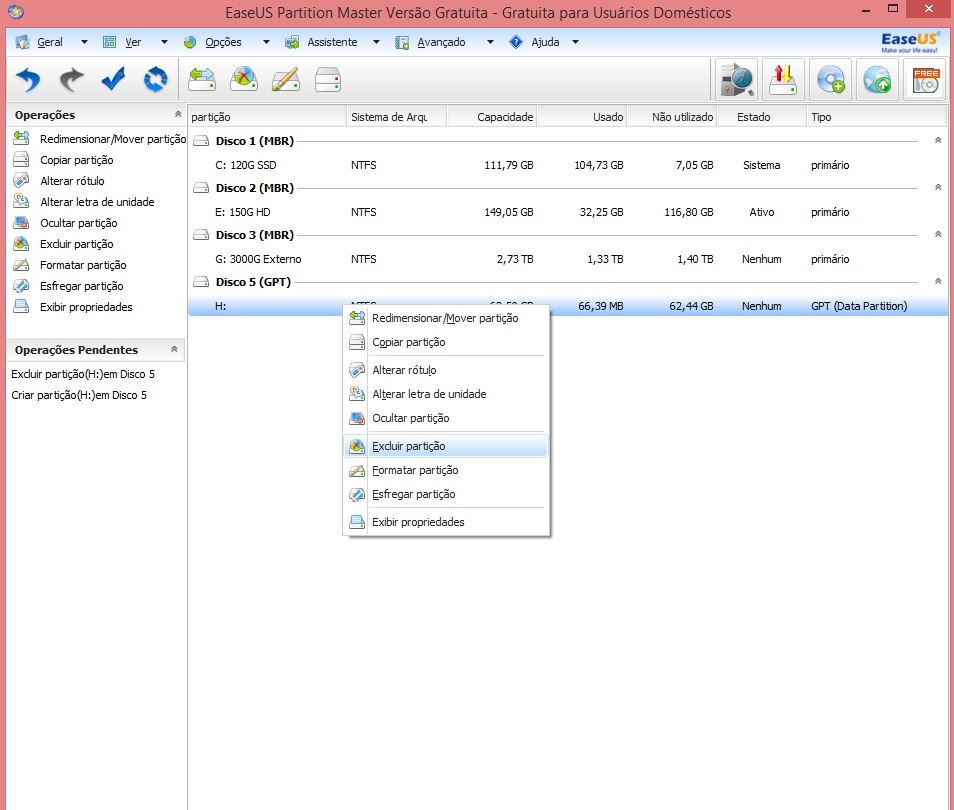Choose Ocultar partição in context menu
Image resolution: width=954 pixels, height=810 pixels.
pos(446,418)
